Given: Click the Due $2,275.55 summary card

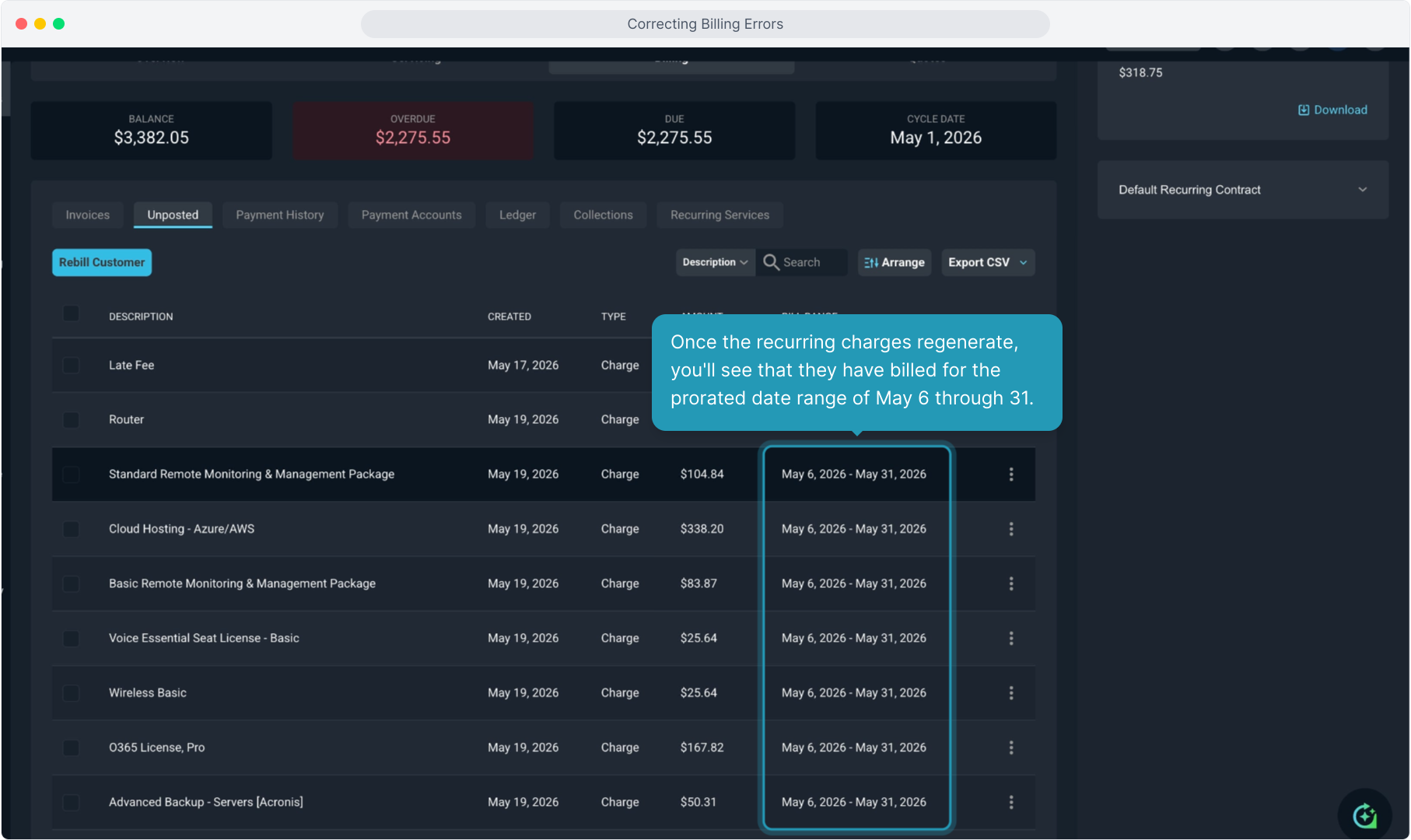Looking at the screenshot, I should [674, 131].
